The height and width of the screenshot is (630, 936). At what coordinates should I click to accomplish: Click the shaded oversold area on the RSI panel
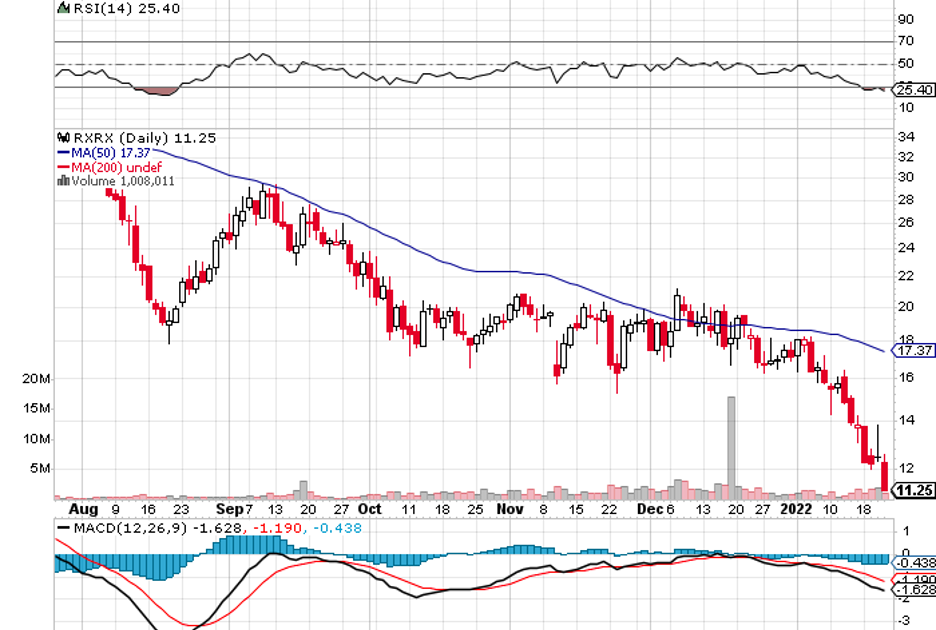[159, 91]
